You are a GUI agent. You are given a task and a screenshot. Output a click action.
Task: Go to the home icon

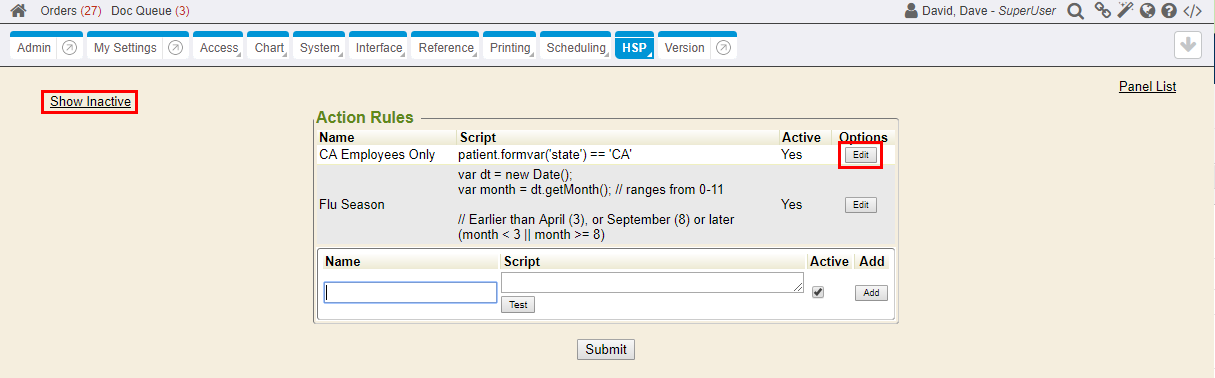[x=18, y=11]
